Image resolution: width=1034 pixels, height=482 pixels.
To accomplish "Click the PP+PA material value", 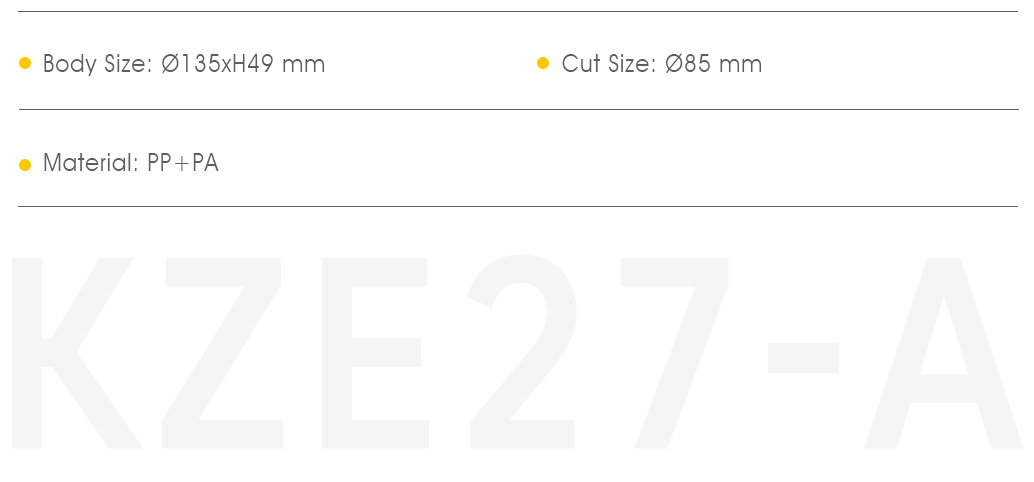I will point(183,162).
